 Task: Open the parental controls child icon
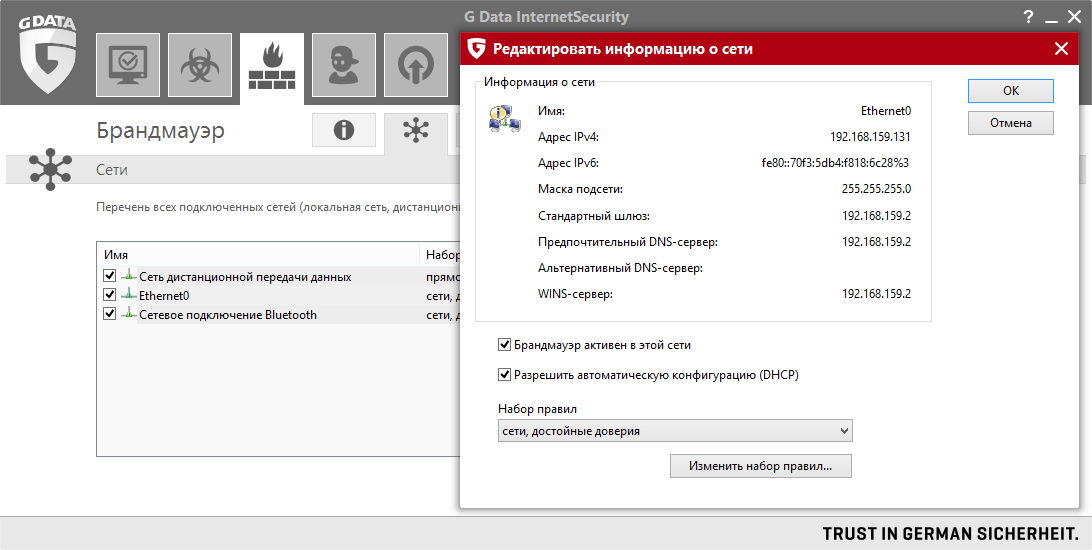click(x=343, y=67)
